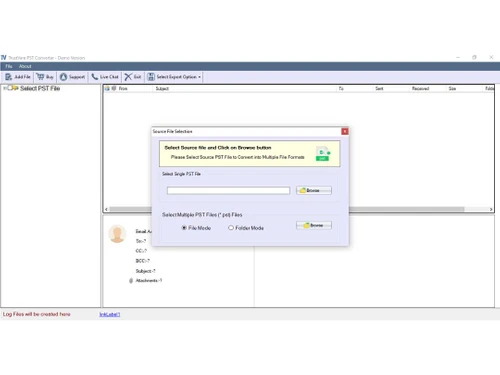Click the Add File toolbar button
Viewport: 500px width, 375px height.
click(x=18, y=77)
